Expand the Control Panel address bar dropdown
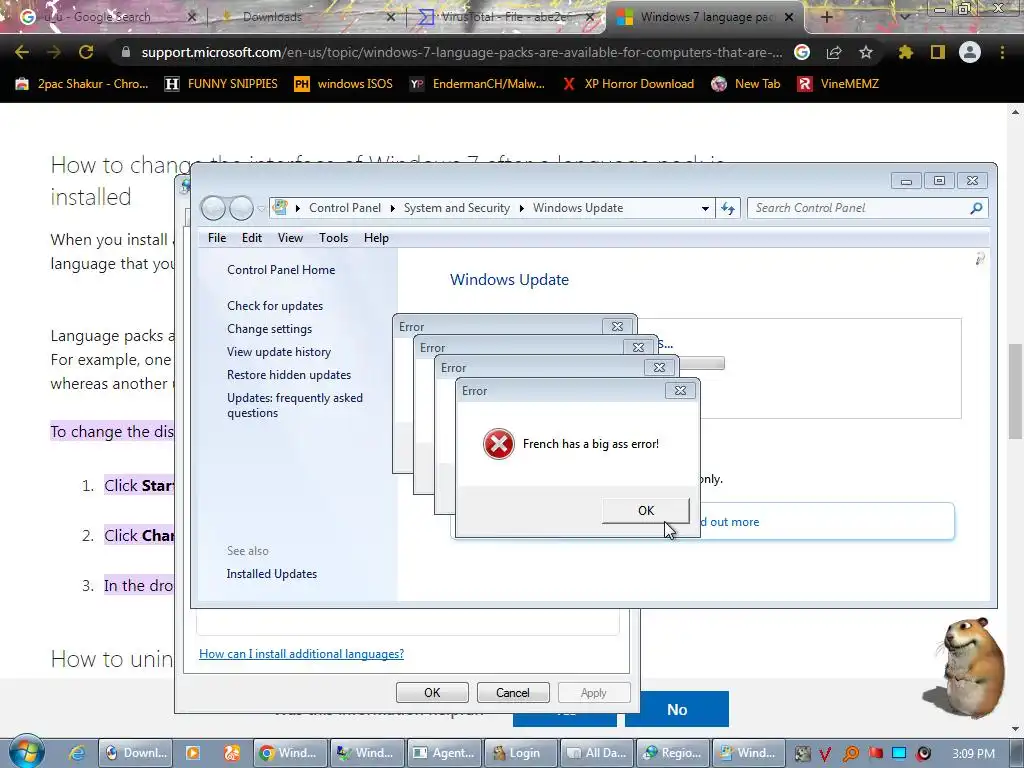 point(705,208)
